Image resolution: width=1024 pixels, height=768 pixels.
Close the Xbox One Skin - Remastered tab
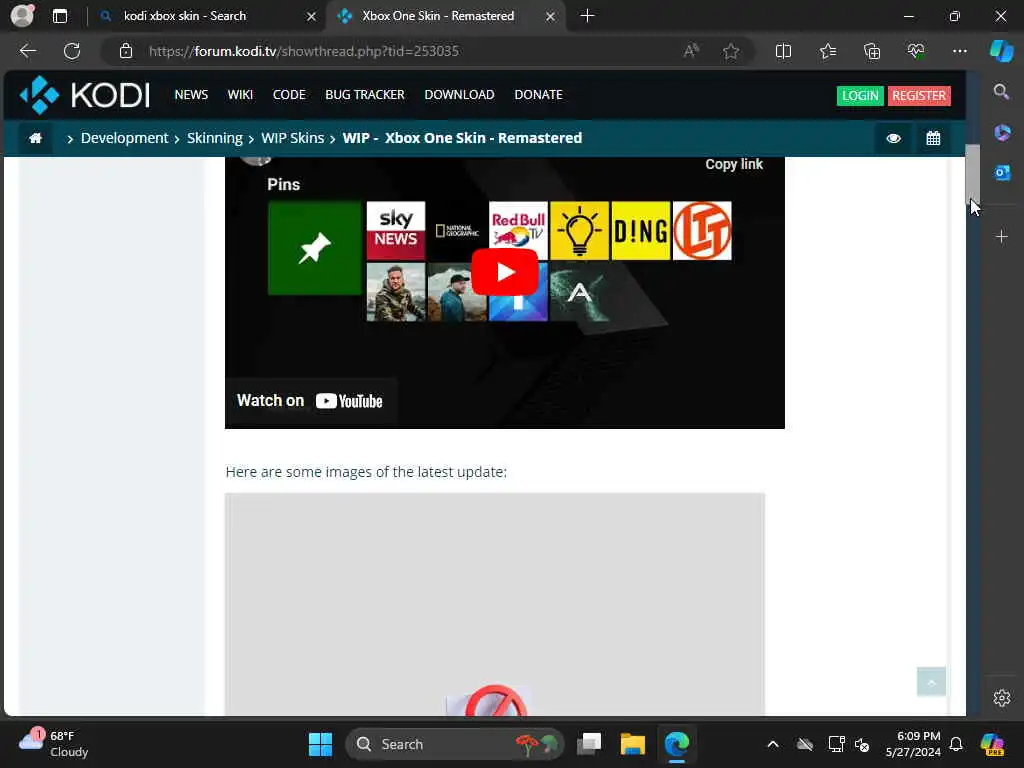551,16
